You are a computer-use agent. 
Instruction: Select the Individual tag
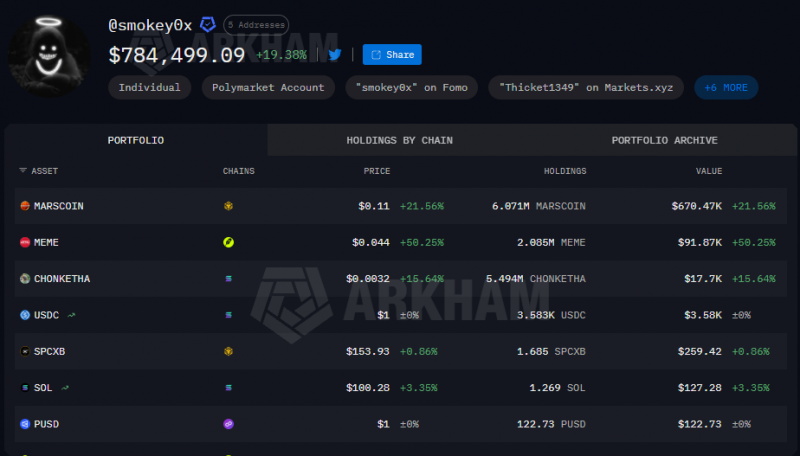pyautogui.click(x=149, y=87)
